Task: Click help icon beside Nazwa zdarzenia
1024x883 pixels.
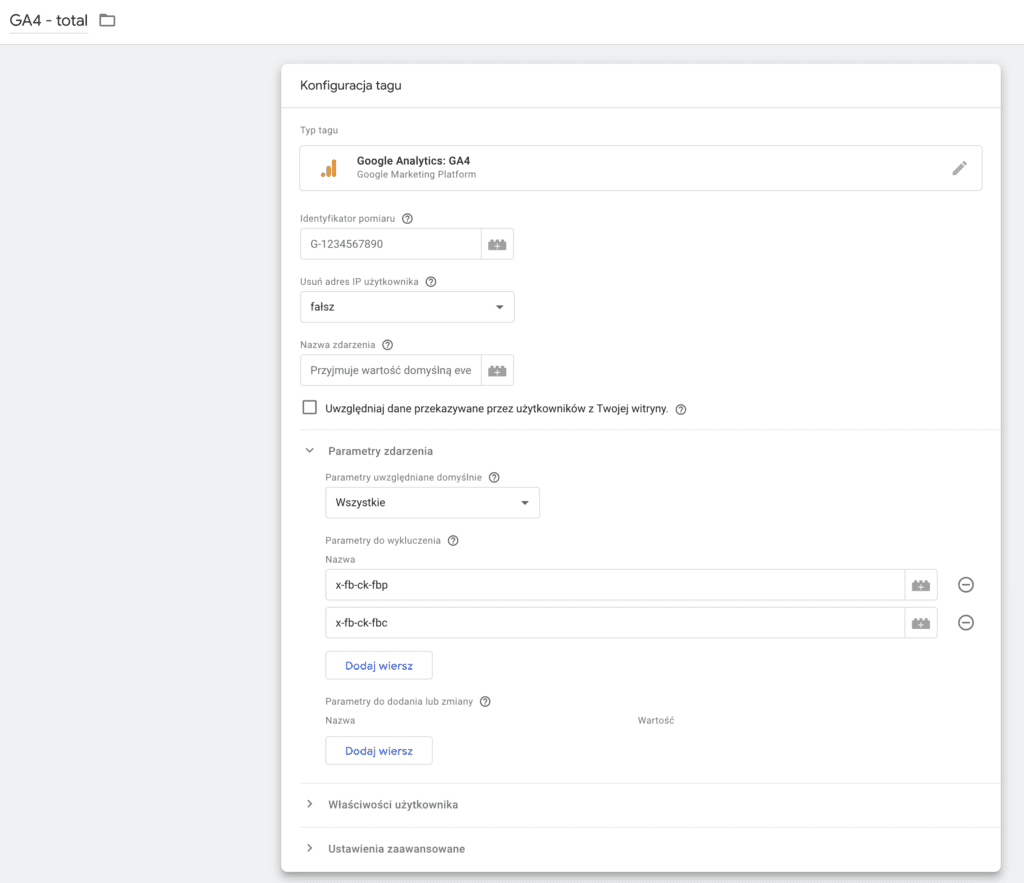Action: click(x=388, y=345)
